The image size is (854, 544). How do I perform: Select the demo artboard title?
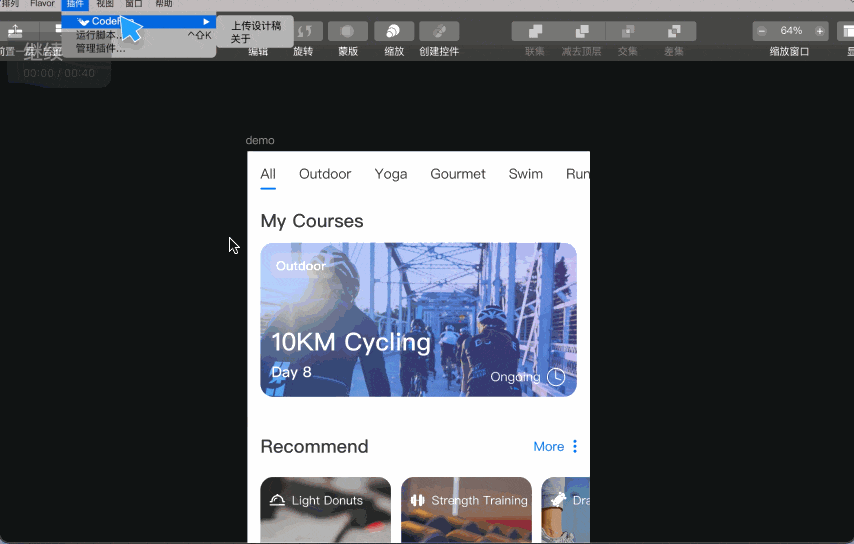[x=260, y=140]
